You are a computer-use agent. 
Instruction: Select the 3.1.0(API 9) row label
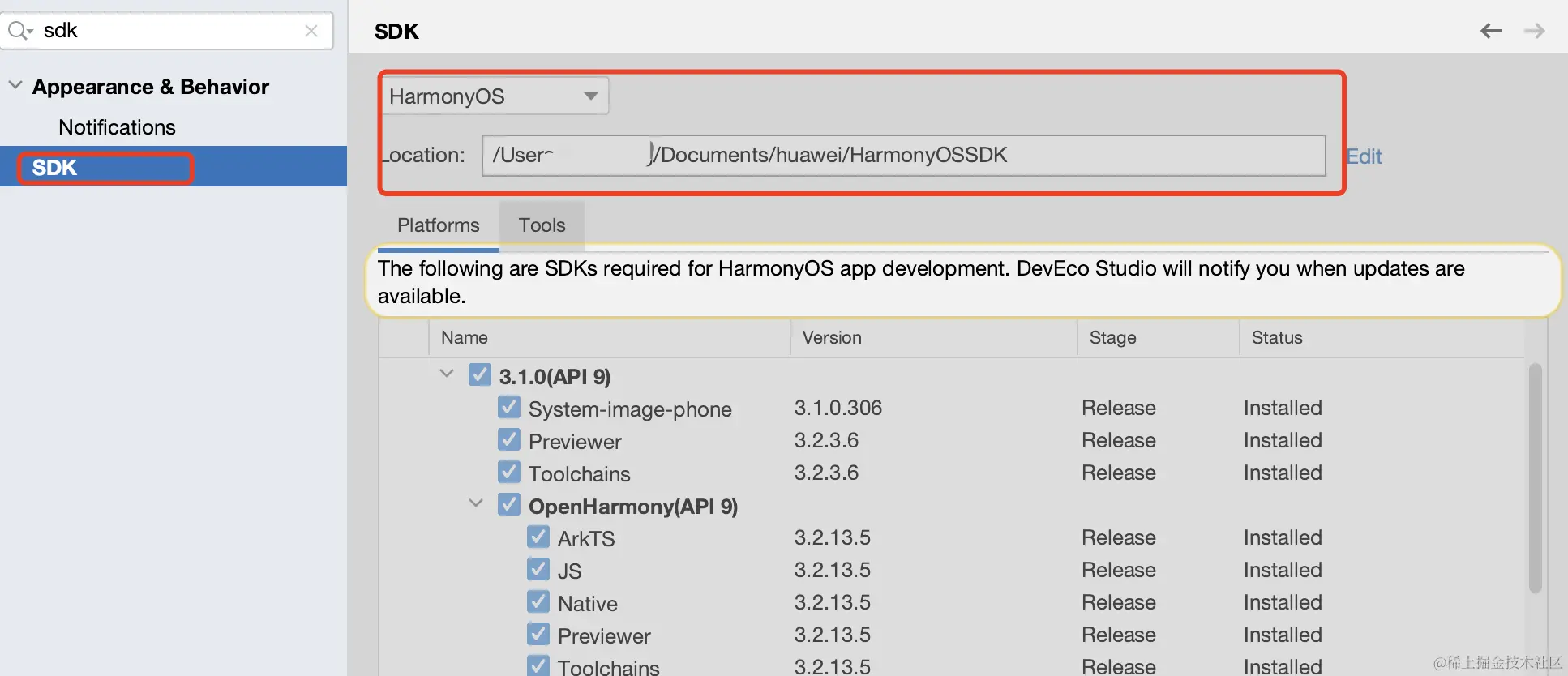(x=555, y=377)
